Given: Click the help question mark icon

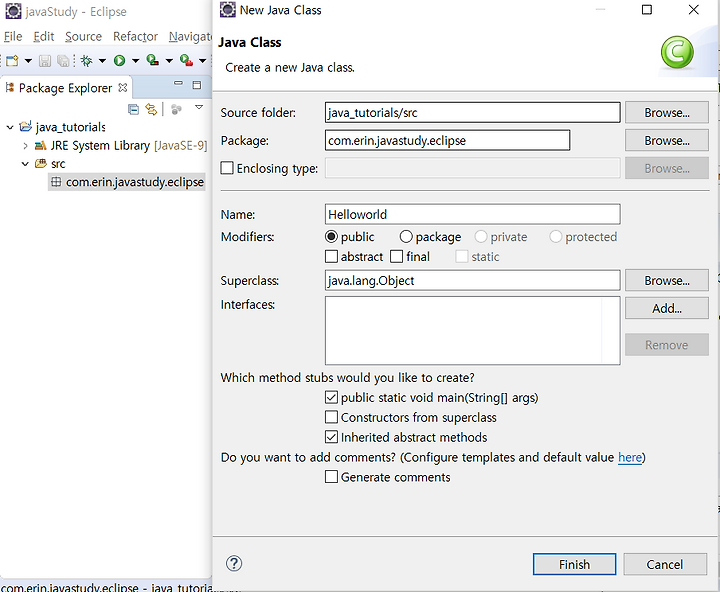Looking at the screenshot, I should 234,564.
